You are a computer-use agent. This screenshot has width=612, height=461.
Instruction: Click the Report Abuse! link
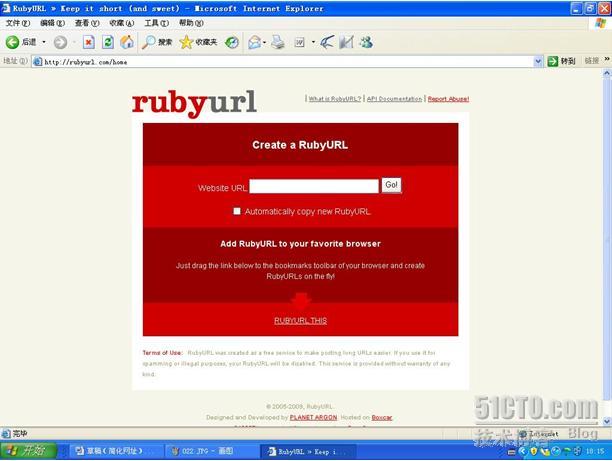coord(448,99)
